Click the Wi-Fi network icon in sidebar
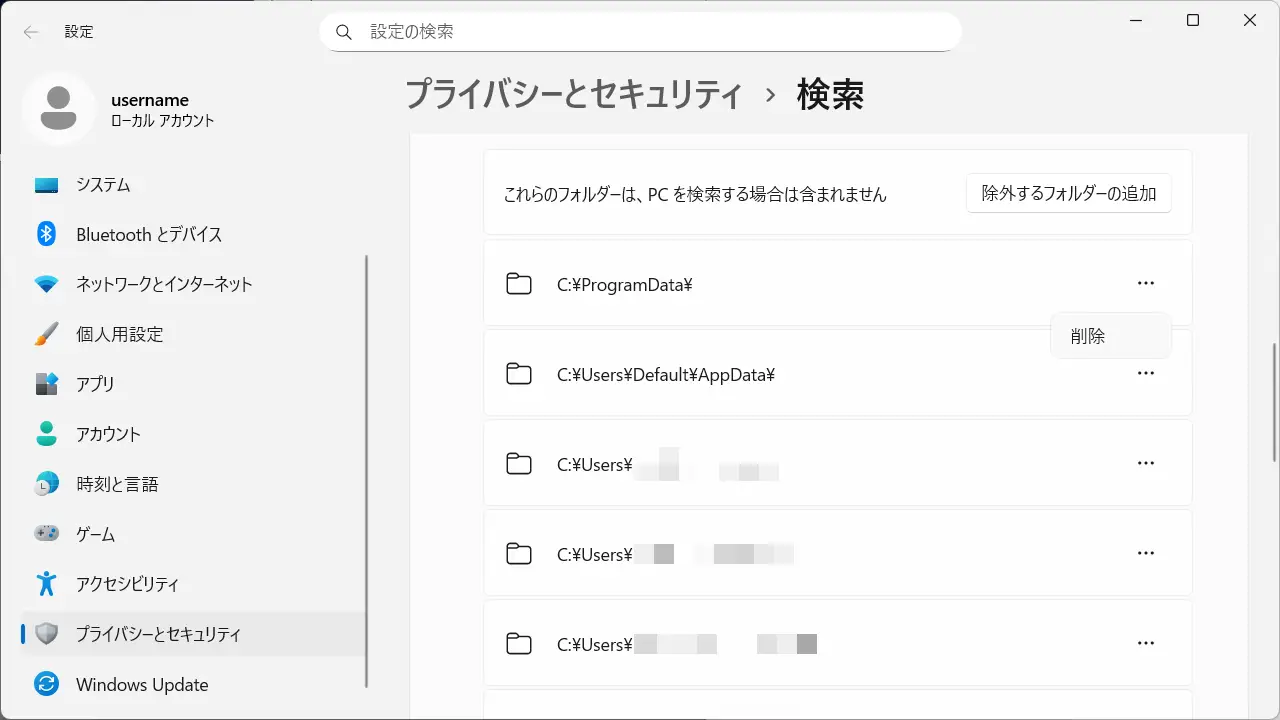 pyautogui.click(x=47, y=284)
